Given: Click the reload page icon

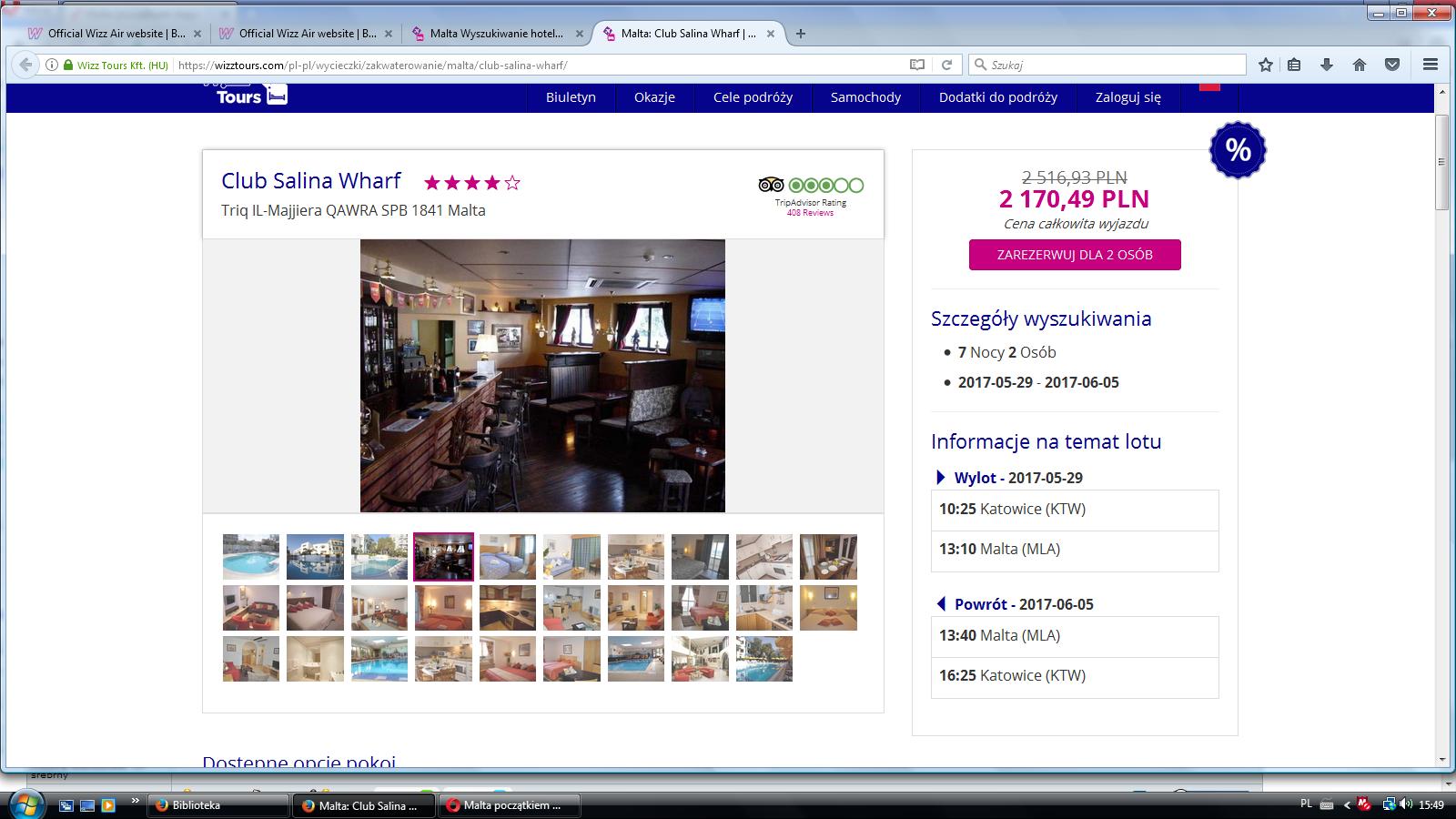Looking at the screenshot, I should (946, 65).
